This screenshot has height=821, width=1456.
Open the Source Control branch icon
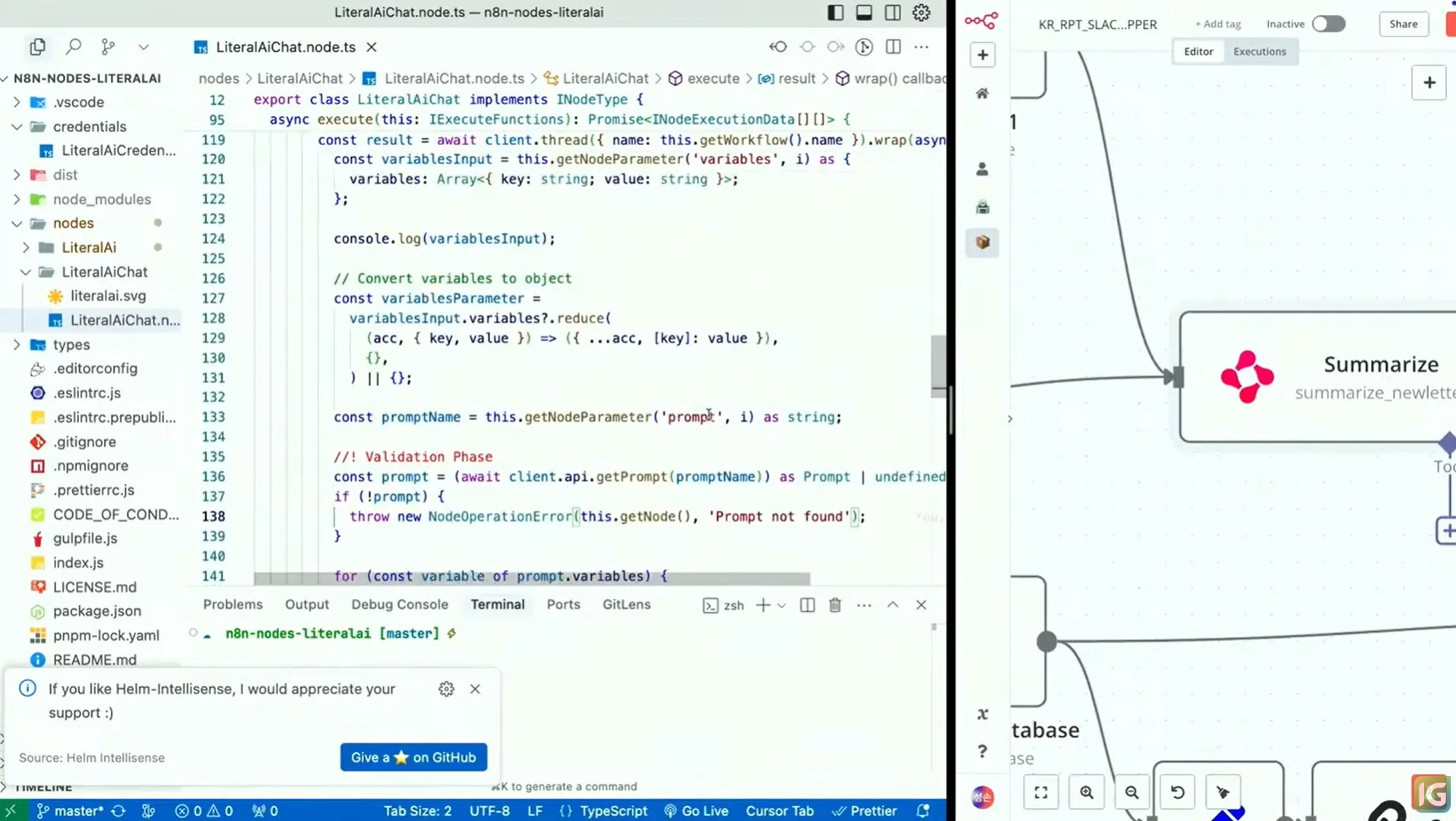tap(108, 47)
